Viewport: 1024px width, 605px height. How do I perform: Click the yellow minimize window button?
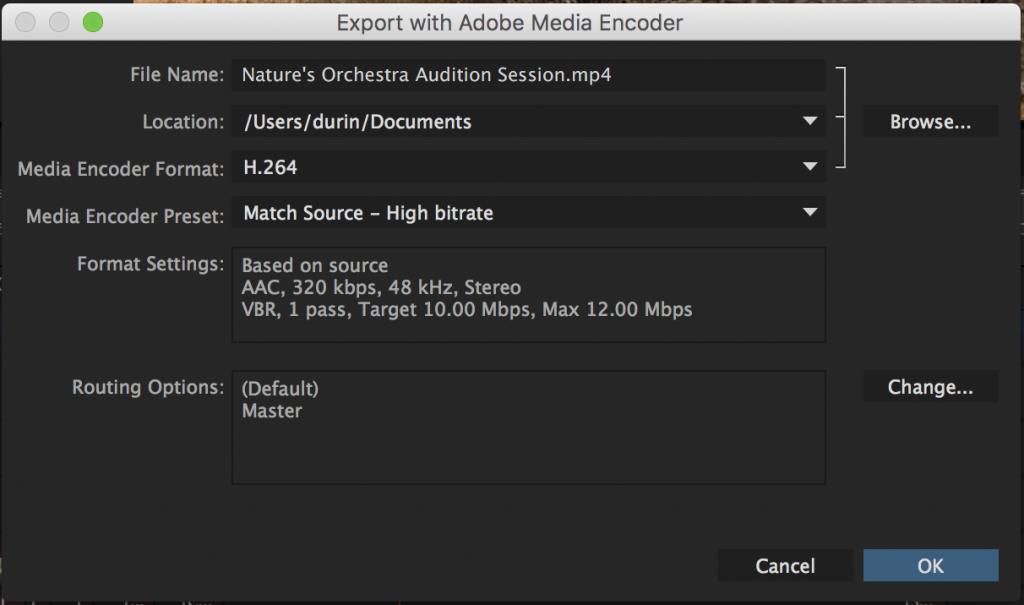click(59, 21)
